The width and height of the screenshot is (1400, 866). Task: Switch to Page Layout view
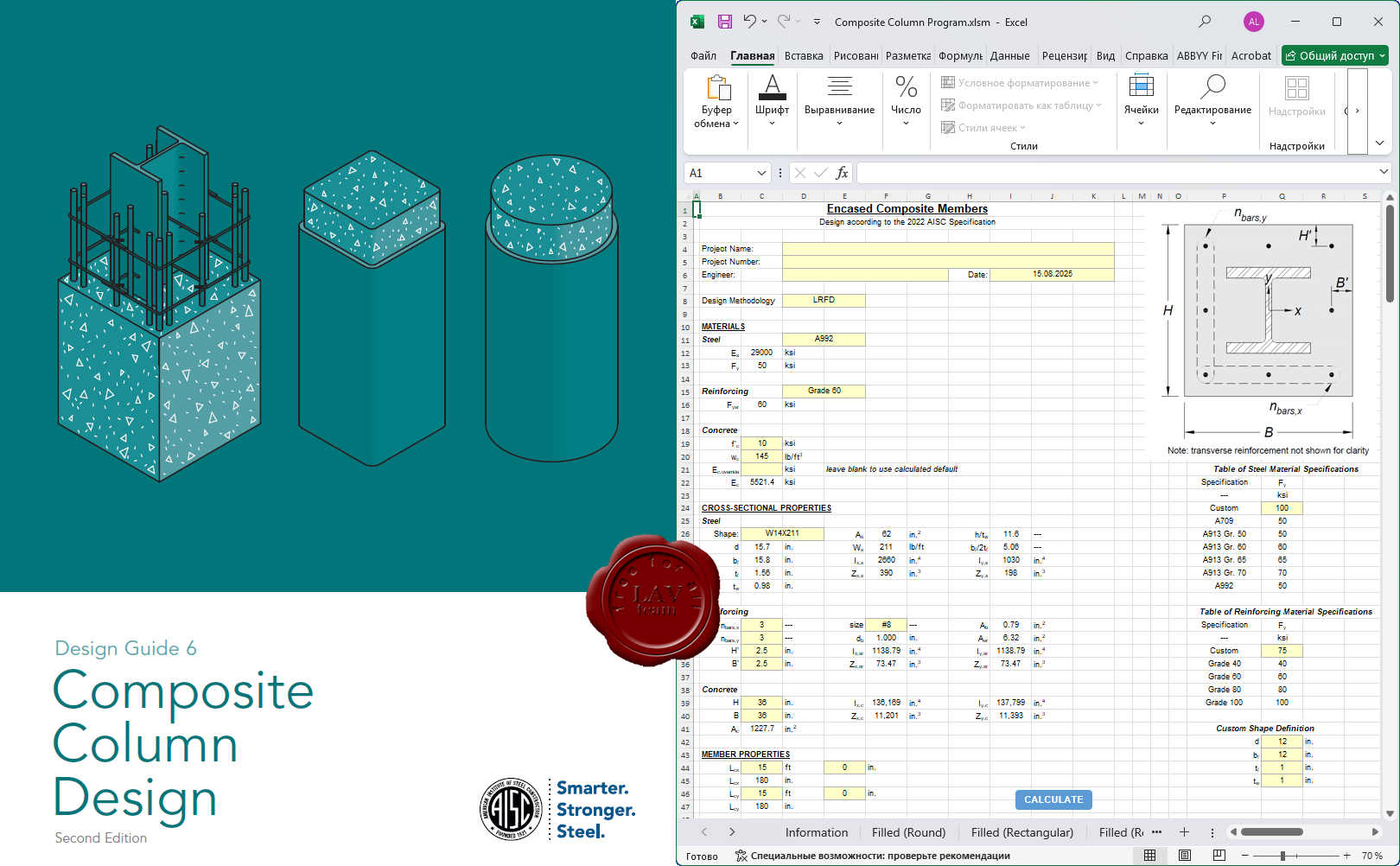[x=1184, y=856]
